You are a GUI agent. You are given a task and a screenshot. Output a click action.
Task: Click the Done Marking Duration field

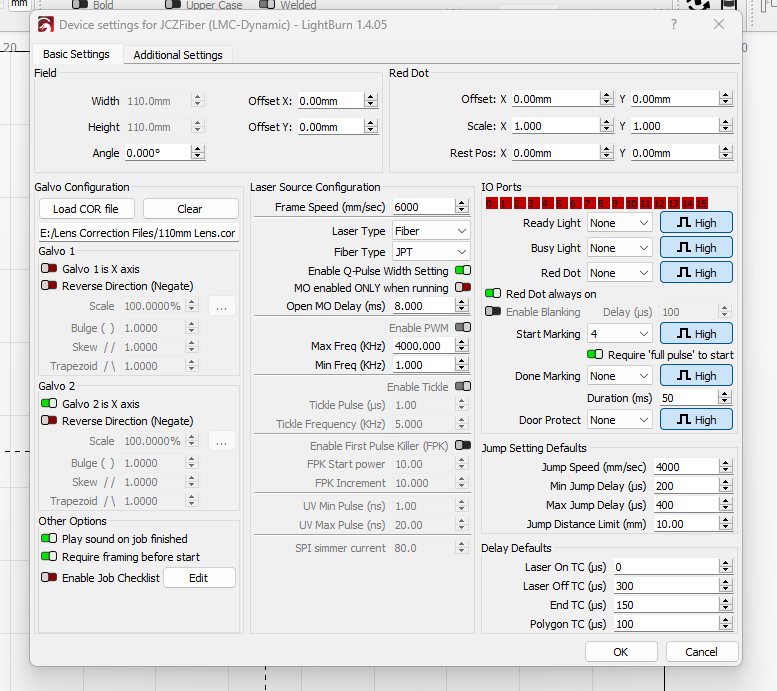coord(689,398)
